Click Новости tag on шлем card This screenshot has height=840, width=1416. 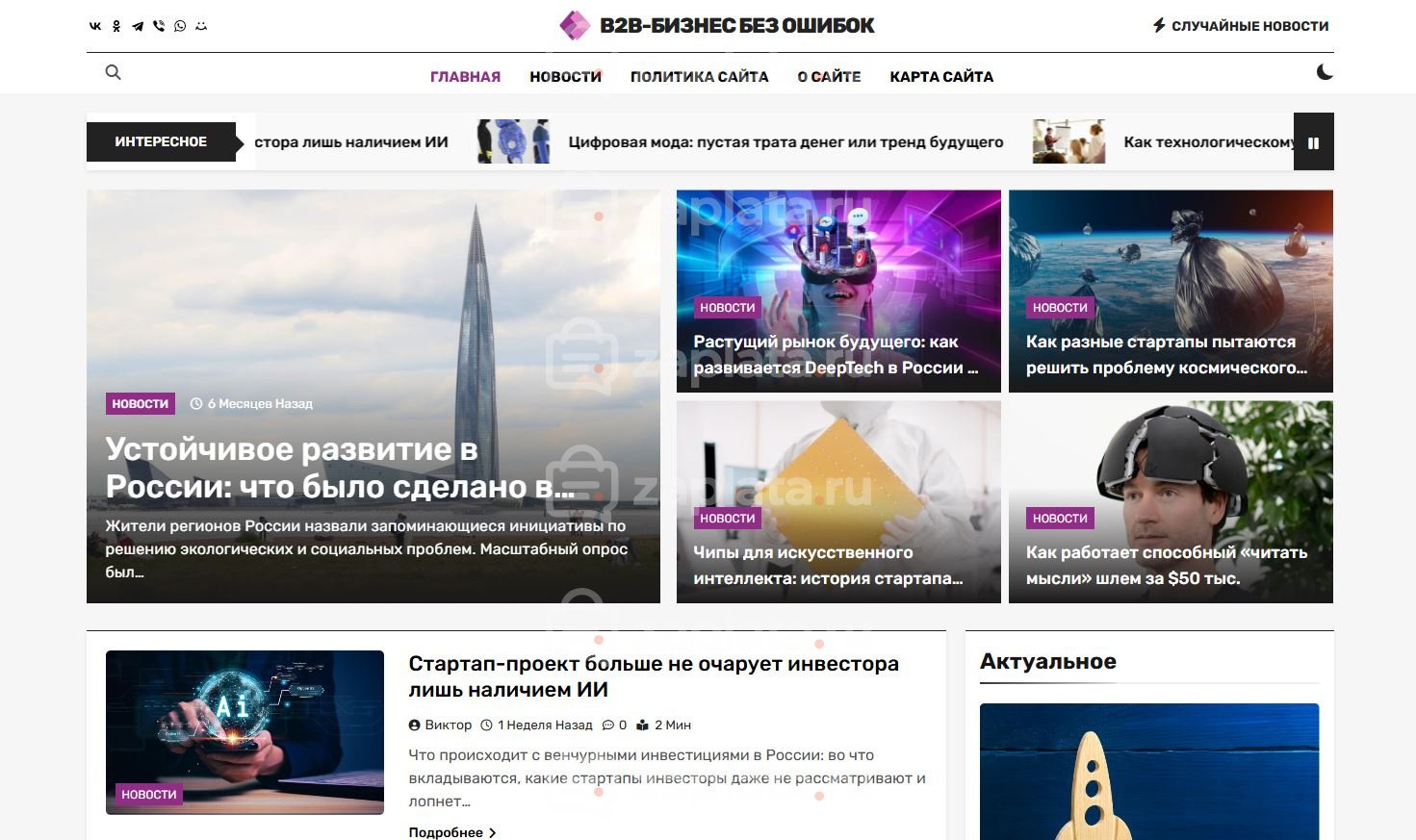(x=1060, y=519)
